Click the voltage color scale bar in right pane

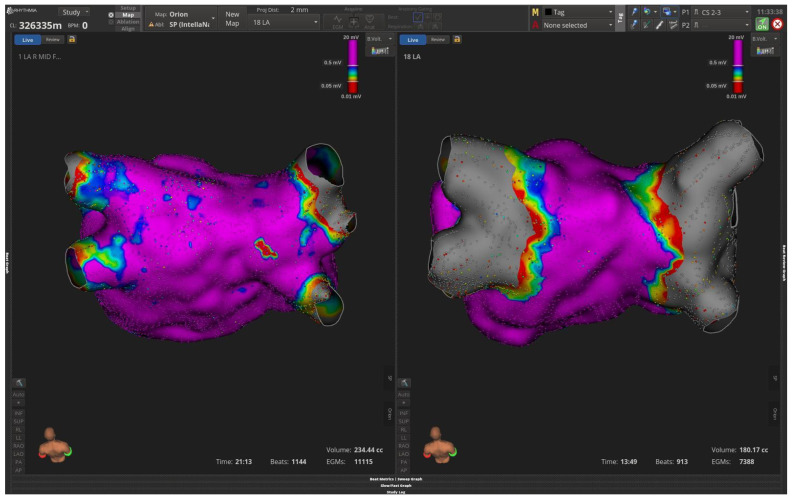click(738, 67)
